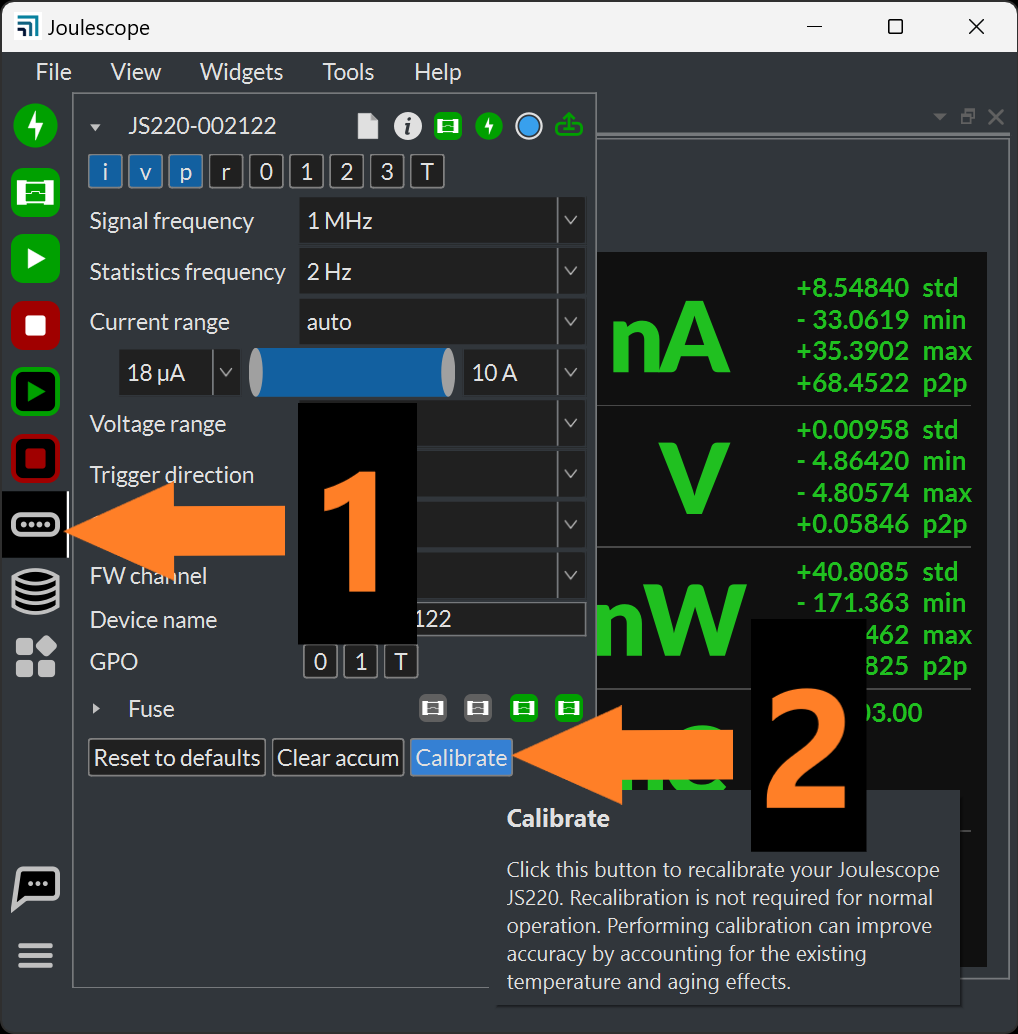Click the last green Fuse icon

(x=569, y=708)
